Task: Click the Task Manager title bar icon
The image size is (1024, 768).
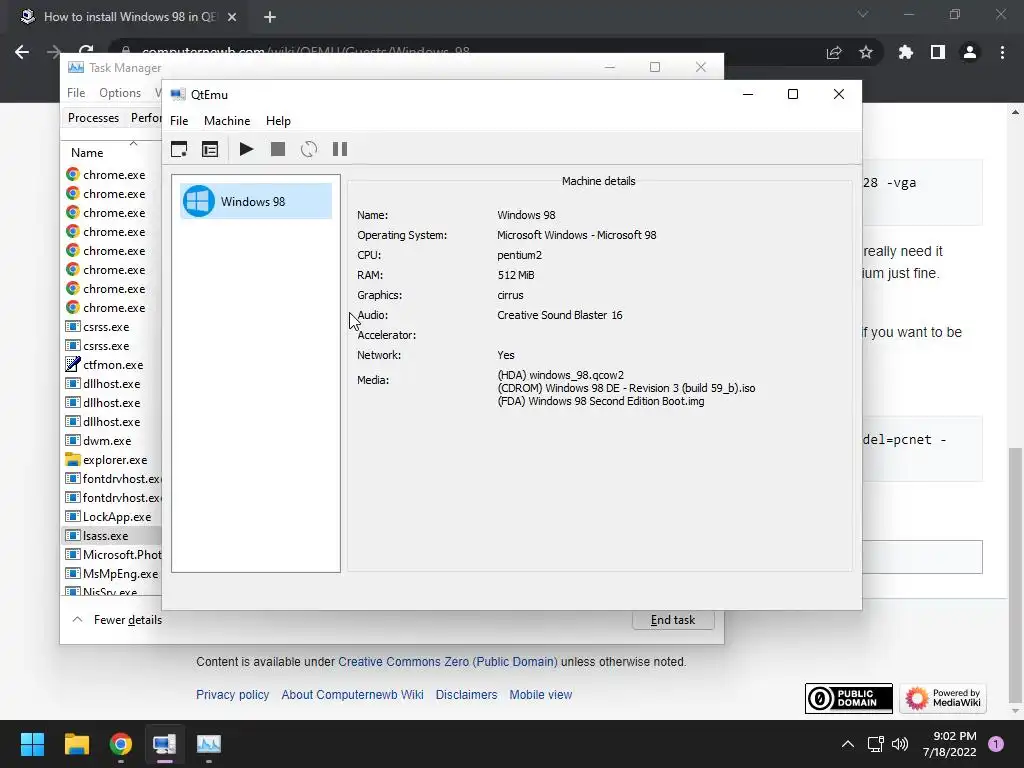Action: click(76, 67)
